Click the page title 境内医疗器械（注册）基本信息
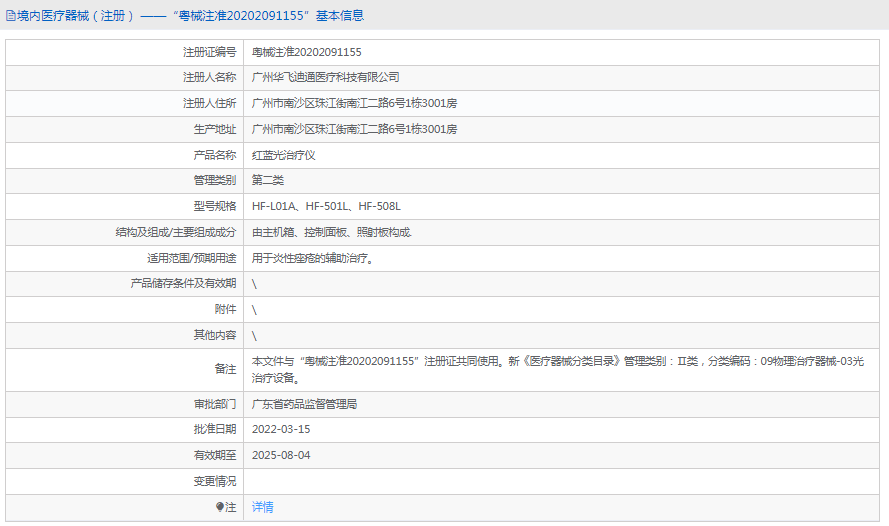 [190, 16]
